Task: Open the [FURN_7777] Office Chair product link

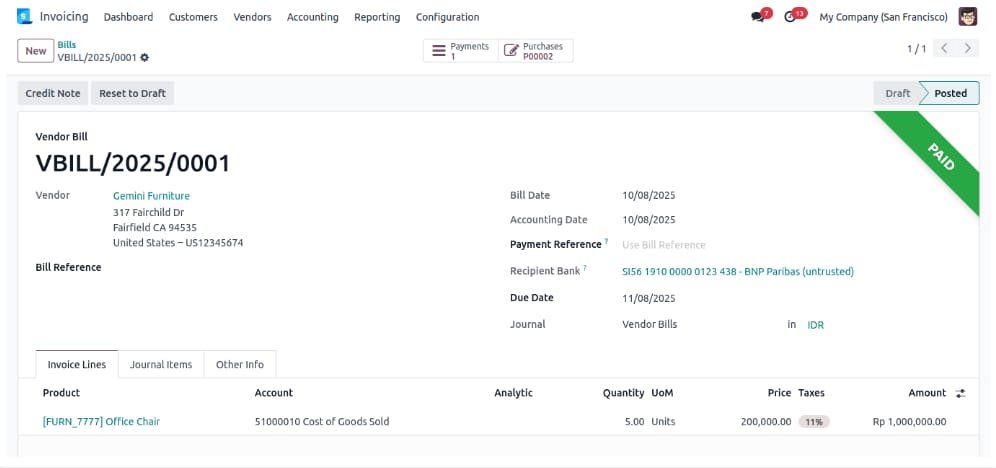Action: 101,422
